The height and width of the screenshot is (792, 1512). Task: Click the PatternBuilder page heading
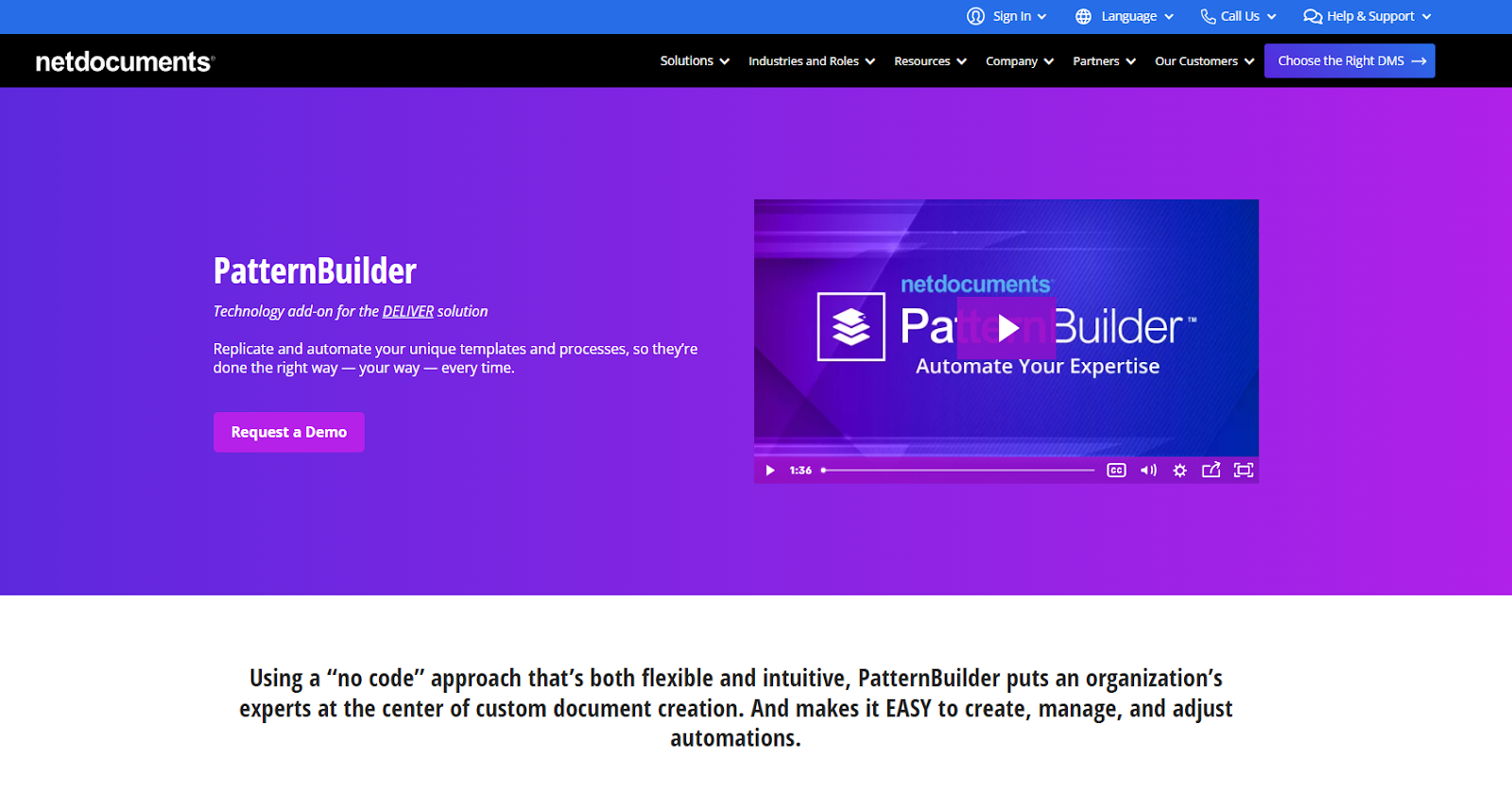pyautogui.click(x=315, y=271)
